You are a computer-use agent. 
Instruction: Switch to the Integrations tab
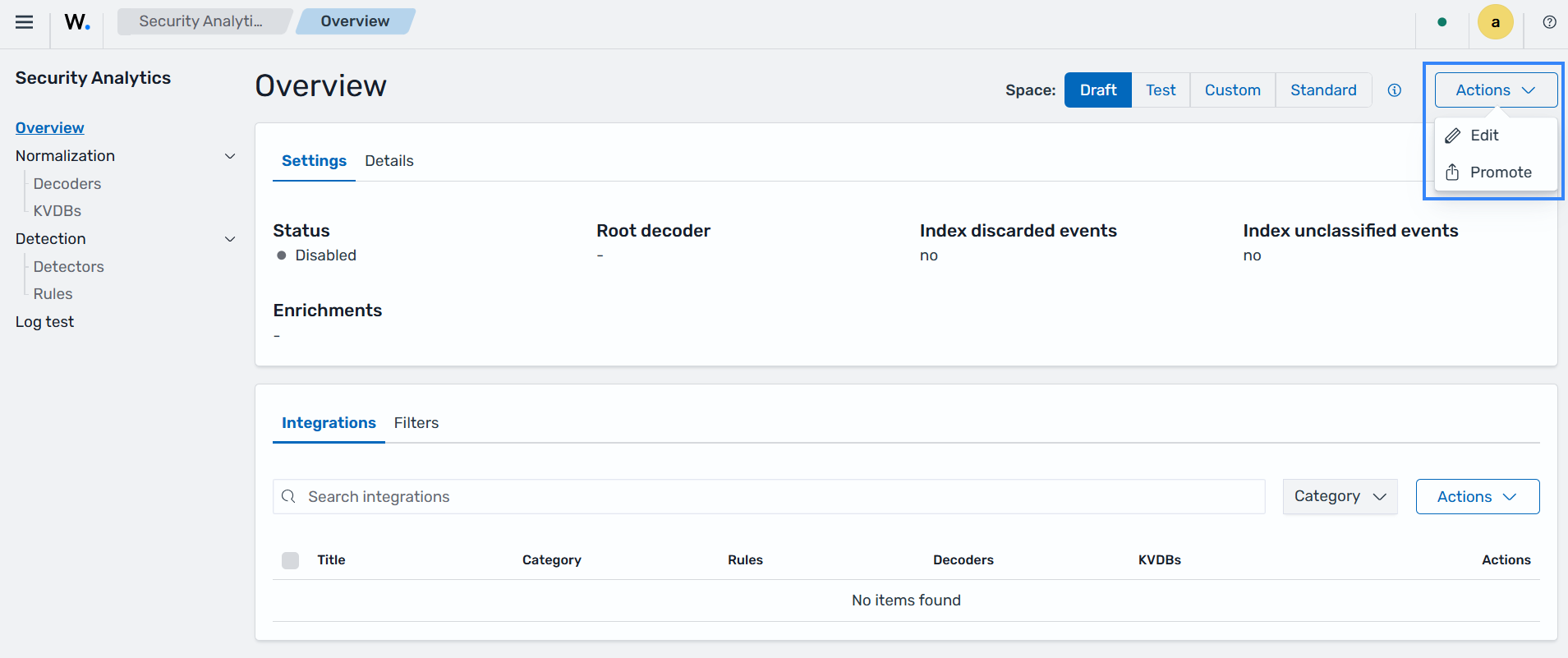pos(329,423)
